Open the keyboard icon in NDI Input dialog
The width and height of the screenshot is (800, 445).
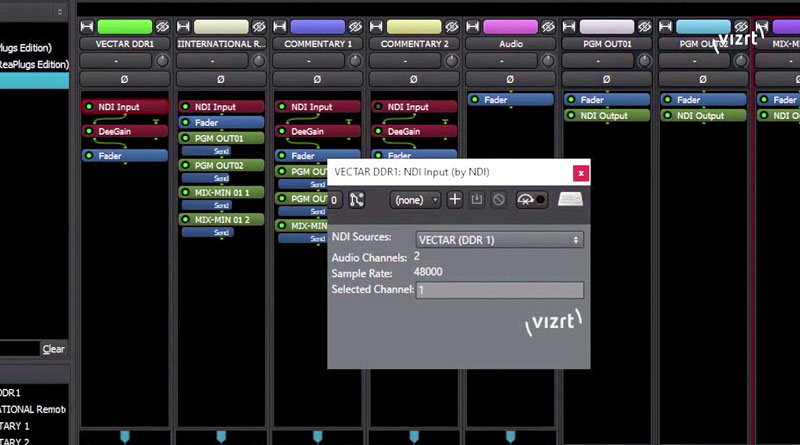tap(570, 200)
